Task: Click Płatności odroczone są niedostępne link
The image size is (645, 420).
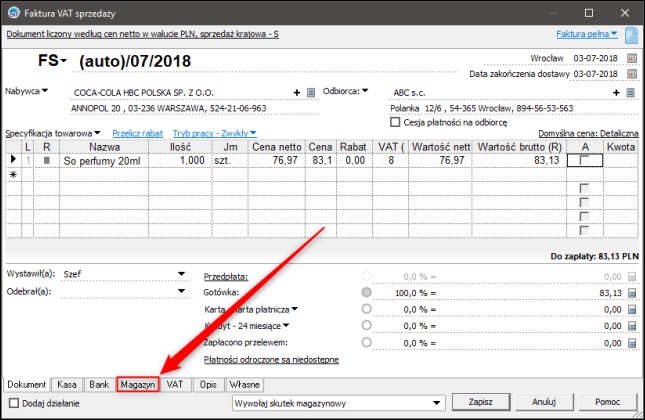Action: [x=271, y=360]
